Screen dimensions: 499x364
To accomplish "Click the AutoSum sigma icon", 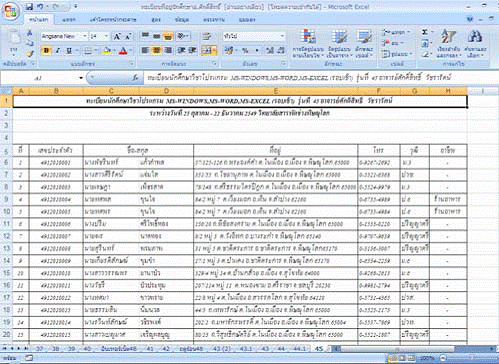I will (x=425, y=32).
